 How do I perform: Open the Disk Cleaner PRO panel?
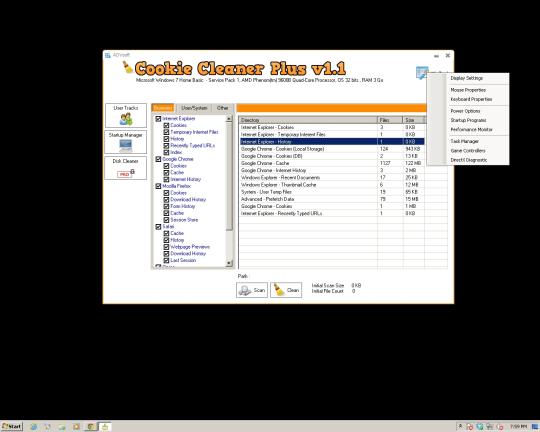click(126, 168)
